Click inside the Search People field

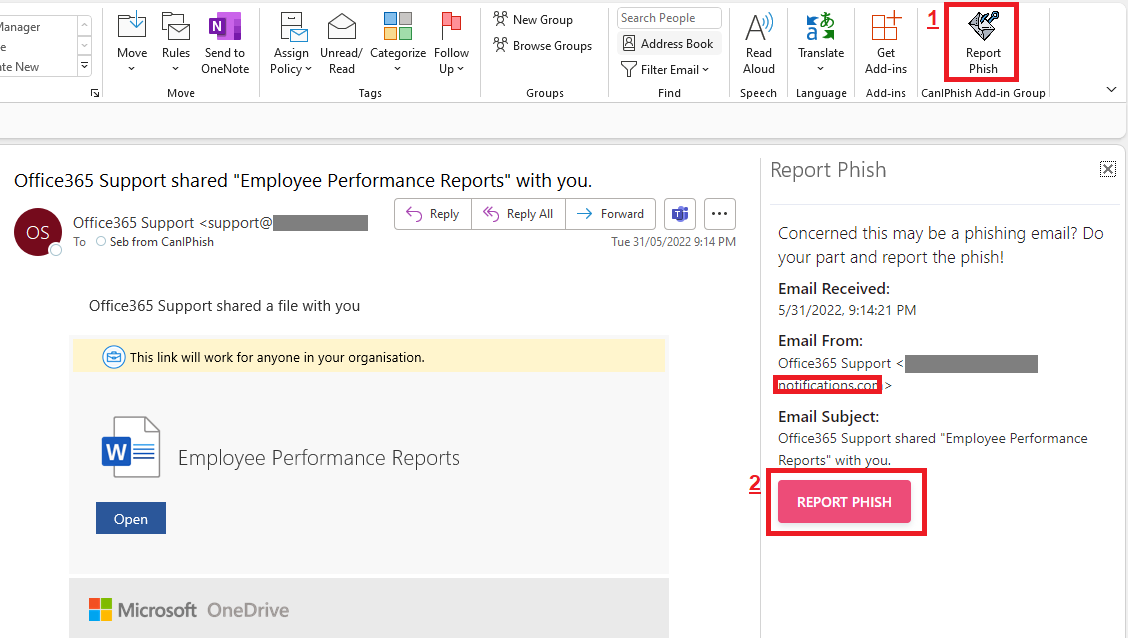tap(668, 17)
